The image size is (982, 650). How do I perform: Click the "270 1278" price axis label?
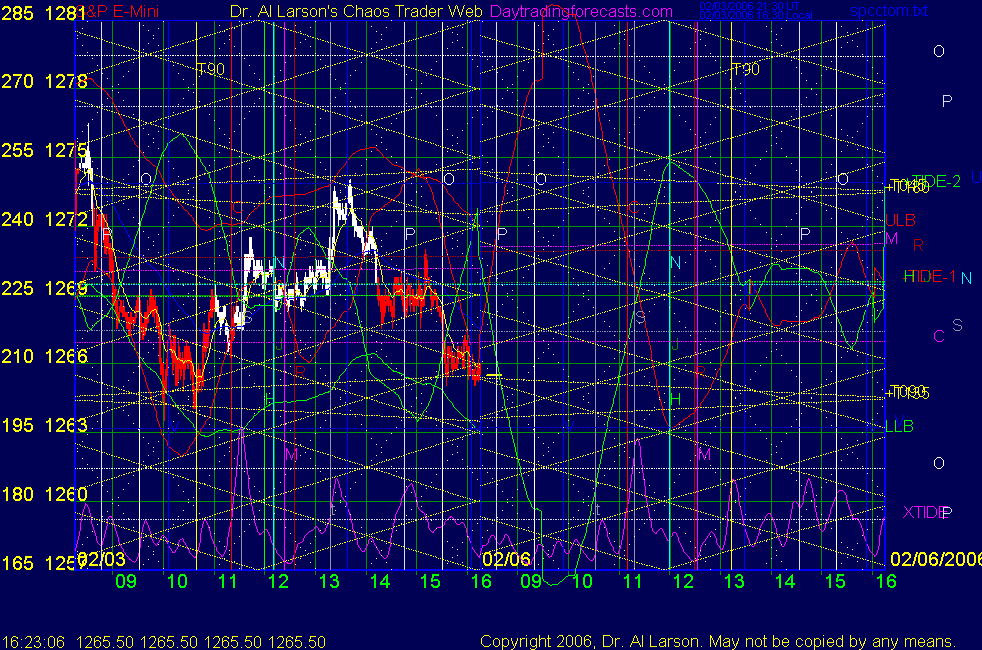(x=44, y=81)
